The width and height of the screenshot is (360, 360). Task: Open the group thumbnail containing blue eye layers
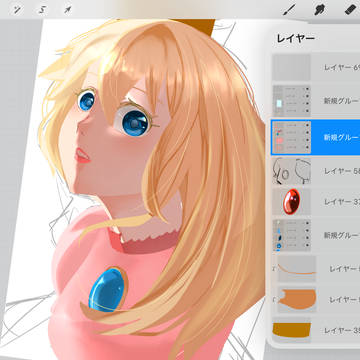[x=292, y=235]
